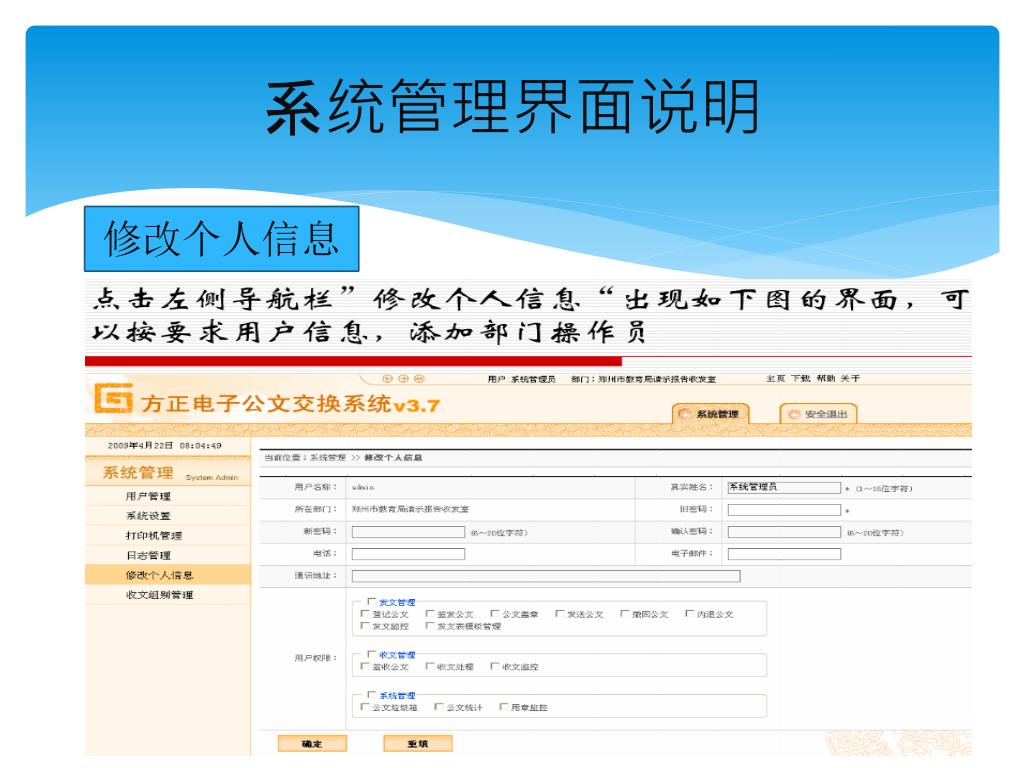
Task: Toggle the 签收公文 checkbox
Action: coord(365,666)
